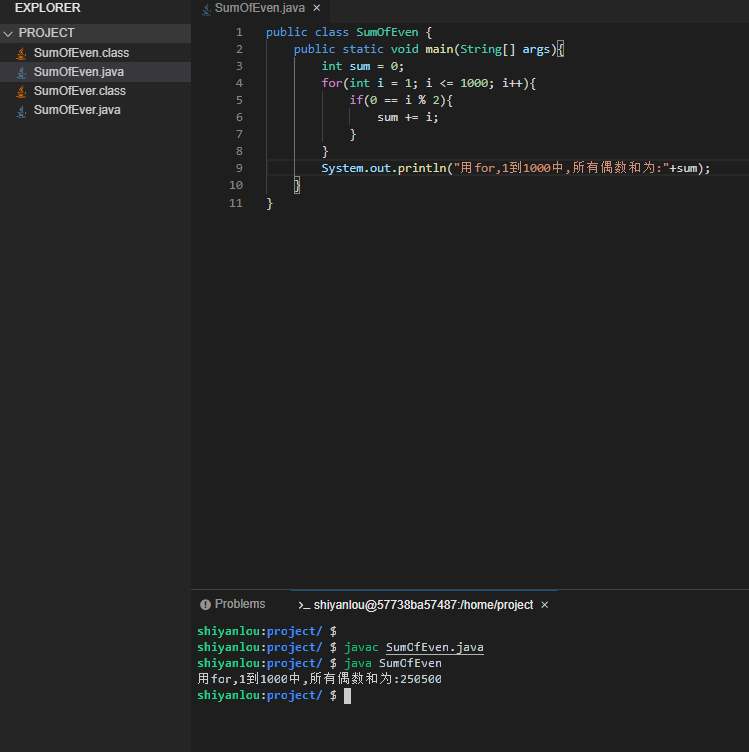
Task: Click the EXPLORER panel title
Action: coord(47,8)
